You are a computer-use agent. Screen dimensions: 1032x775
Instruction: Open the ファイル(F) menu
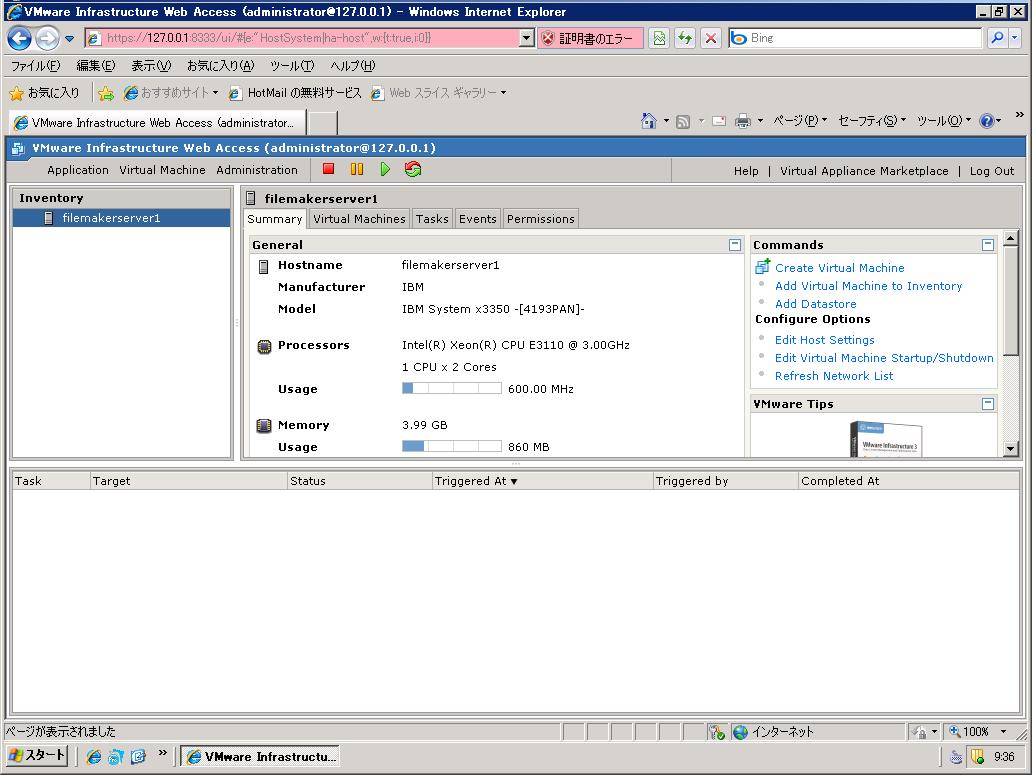(36, 66)
